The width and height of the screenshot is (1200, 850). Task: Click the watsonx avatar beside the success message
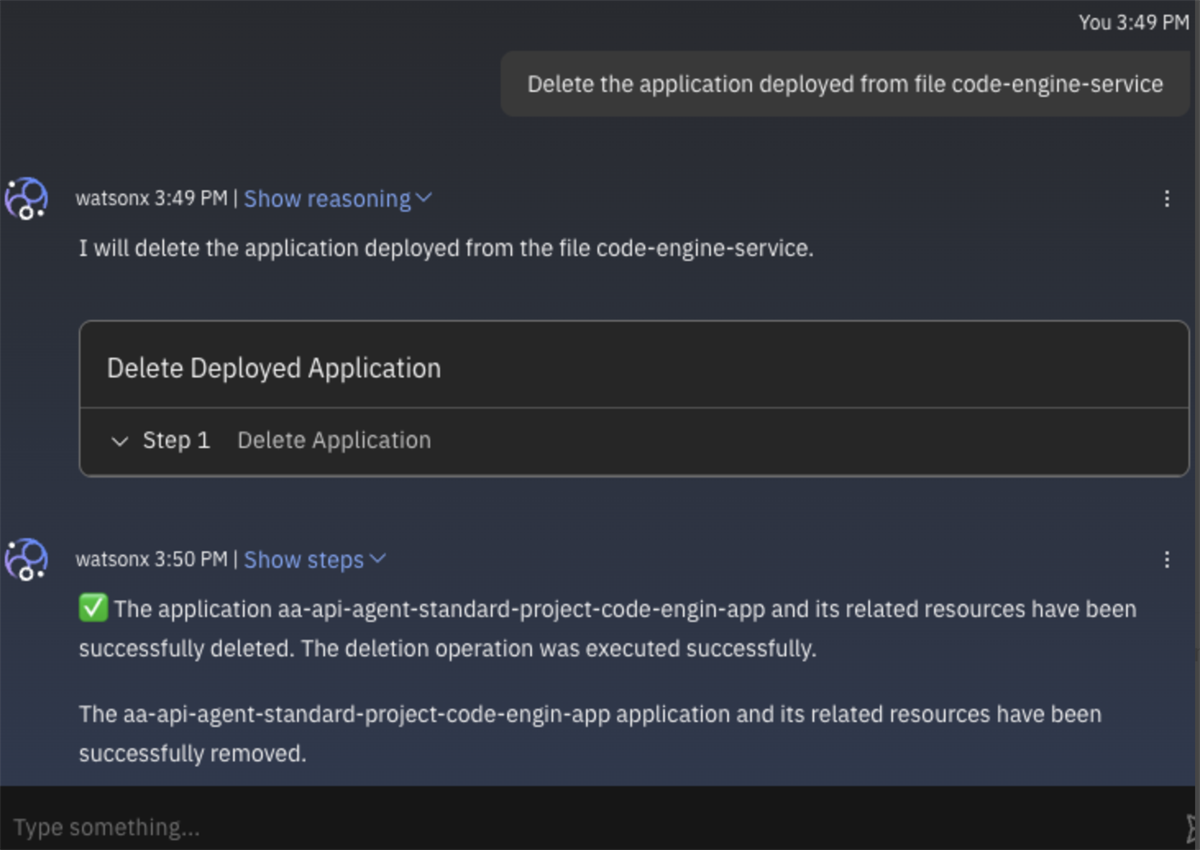[27, 560]
